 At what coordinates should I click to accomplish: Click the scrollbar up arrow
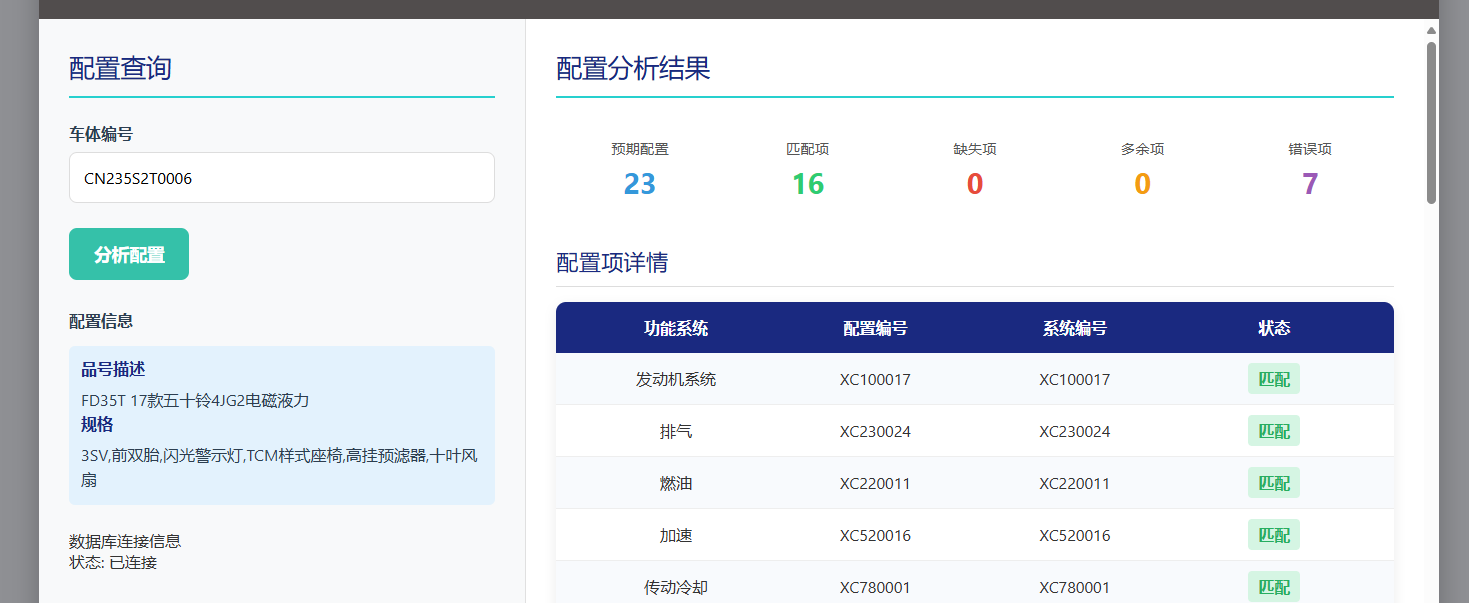pyautogui.click(x=1431, y=31)
